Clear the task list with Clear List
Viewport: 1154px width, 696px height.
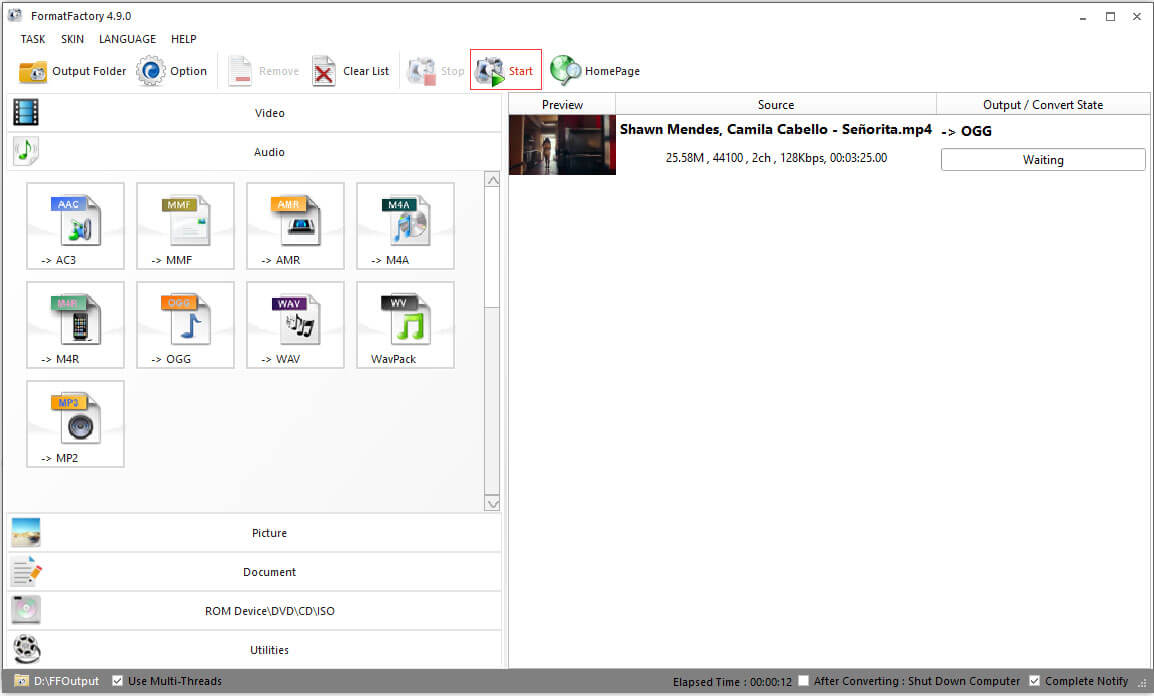click(351, 71)
